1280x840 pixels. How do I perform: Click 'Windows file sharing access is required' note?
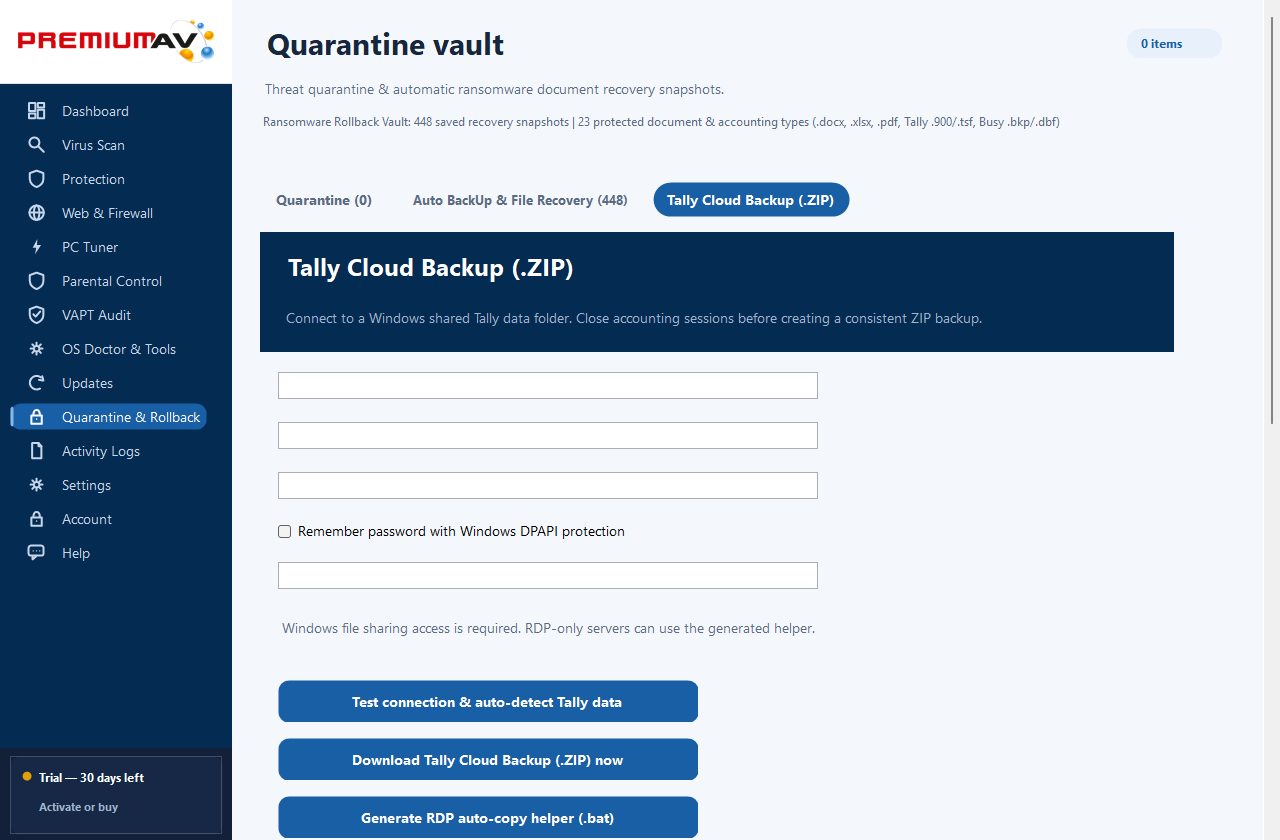548,629
